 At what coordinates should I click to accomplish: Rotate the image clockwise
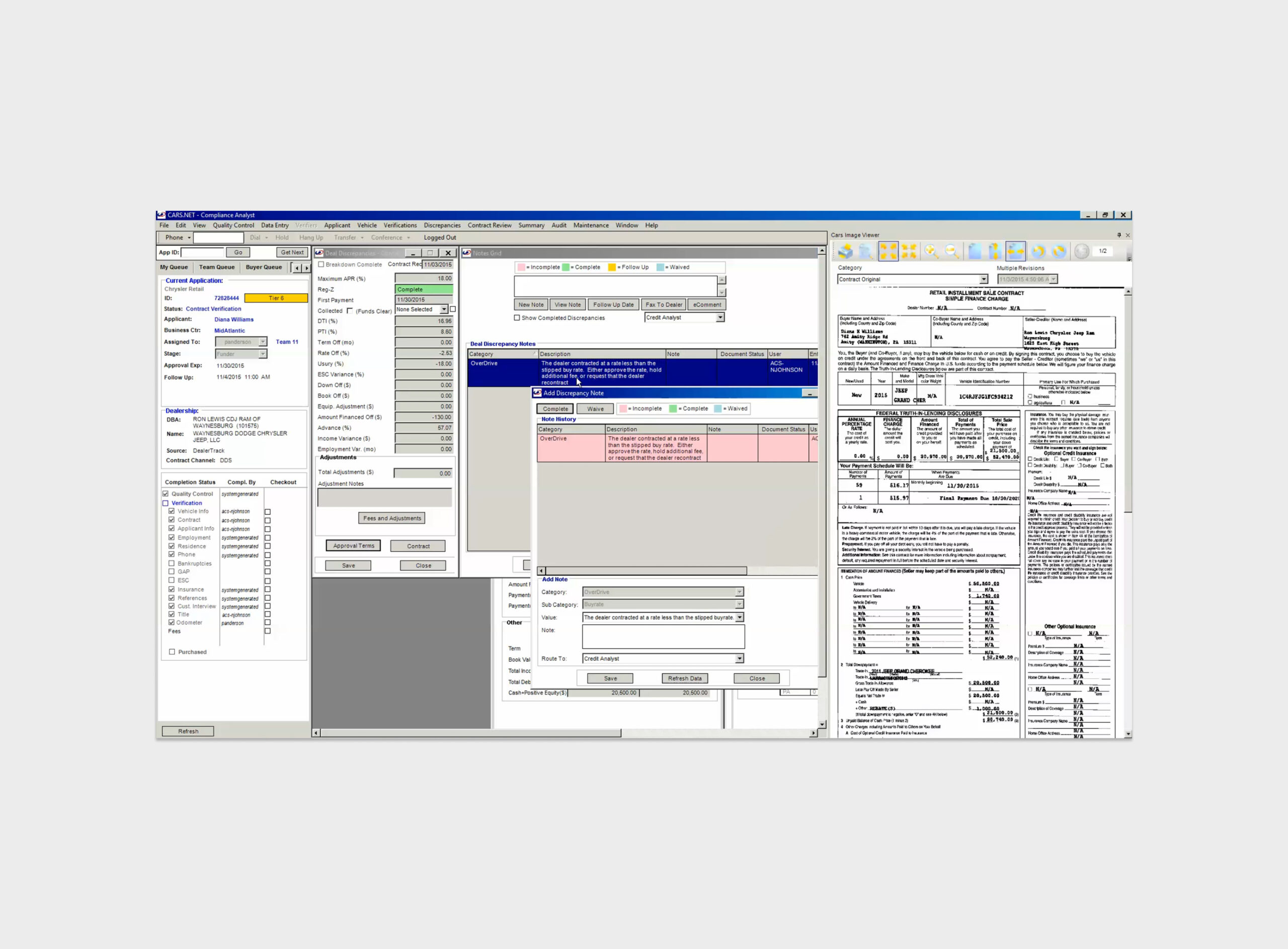click(x=1059, y=251)
